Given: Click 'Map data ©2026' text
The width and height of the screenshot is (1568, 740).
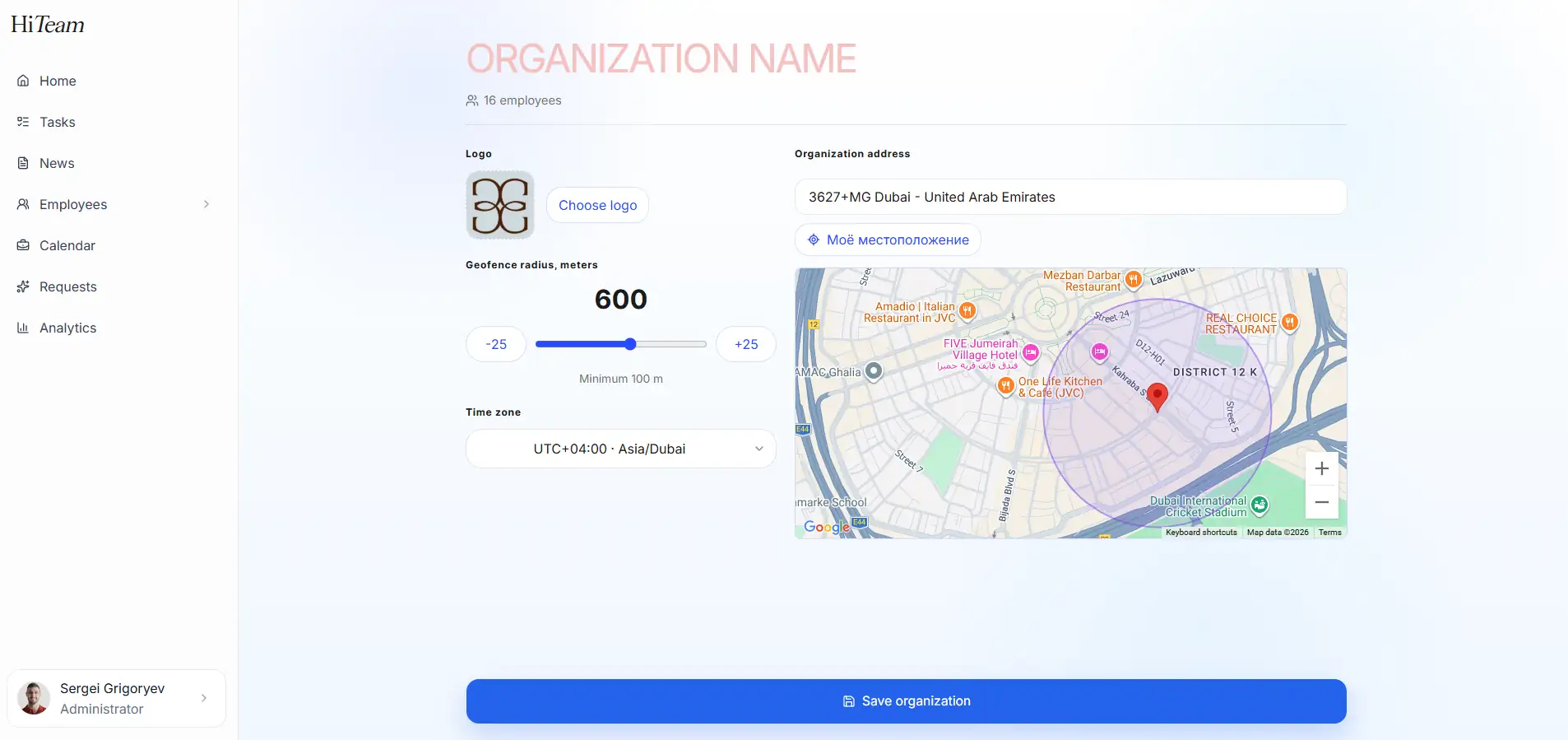Looking at the screenshot, I should click(x=1278, y=533).
